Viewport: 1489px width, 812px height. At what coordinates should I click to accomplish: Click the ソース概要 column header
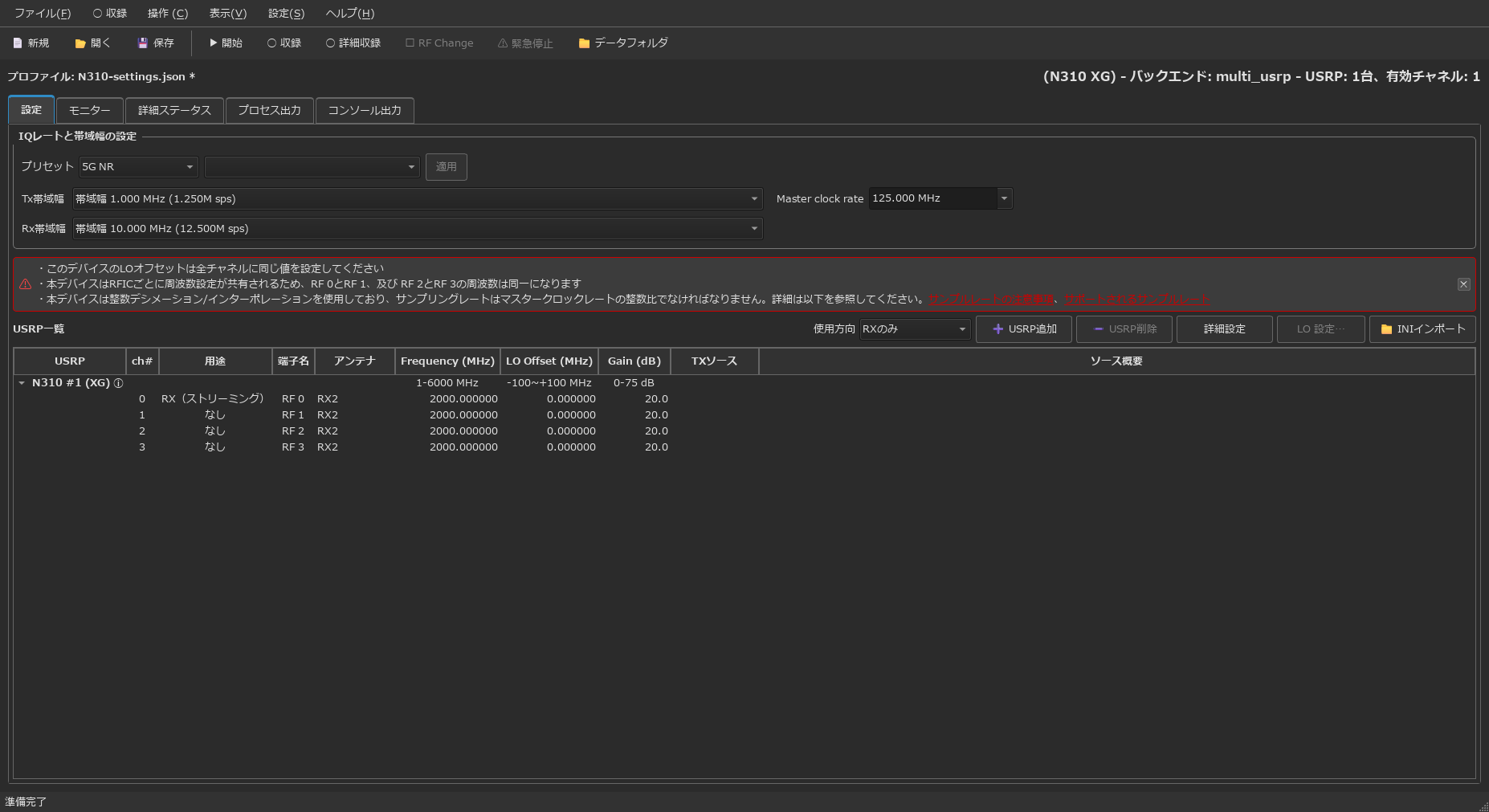click(1116, 361)
